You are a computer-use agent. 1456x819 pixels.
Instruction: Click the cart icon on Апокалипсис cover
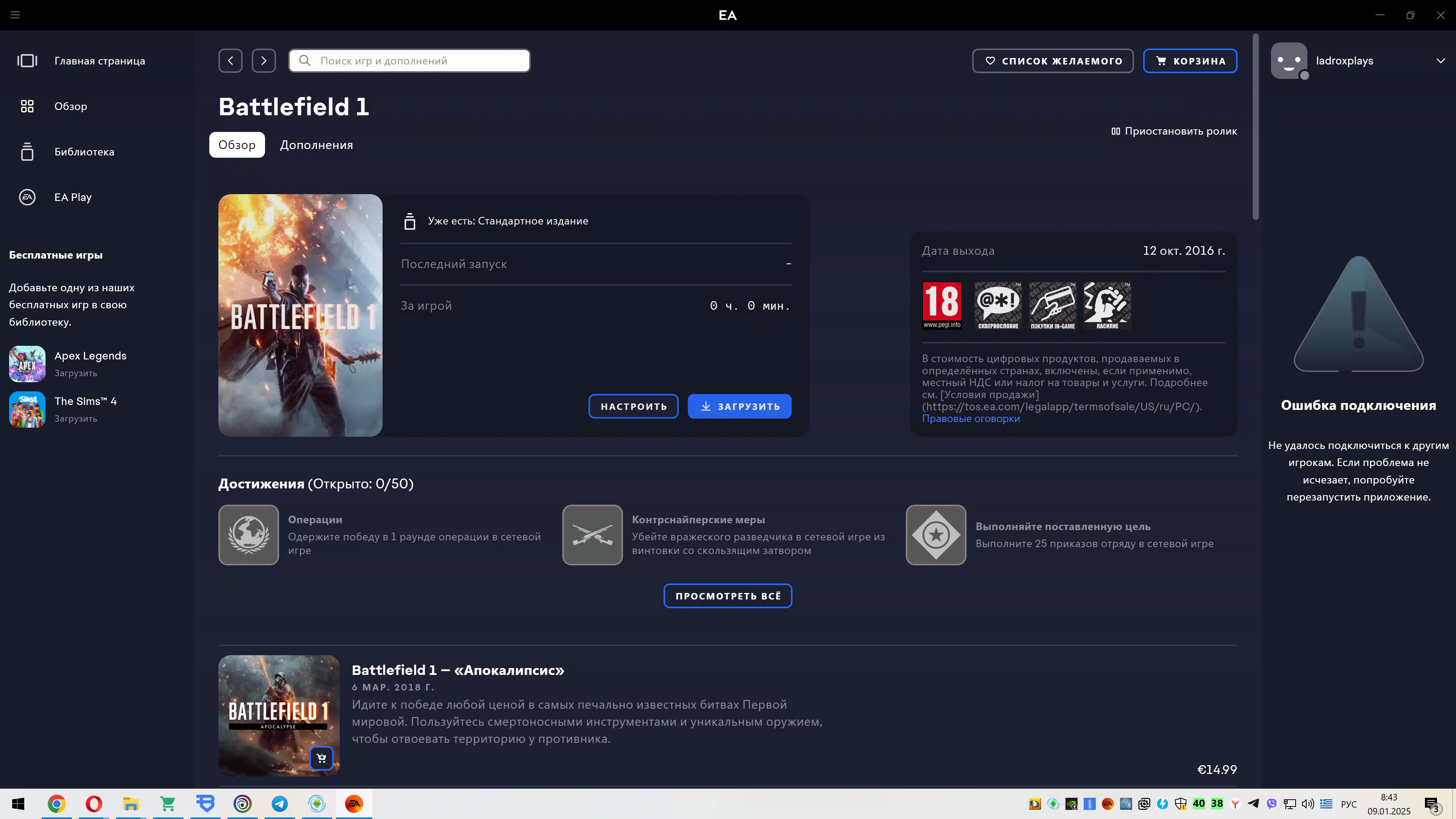pos(322,758)
